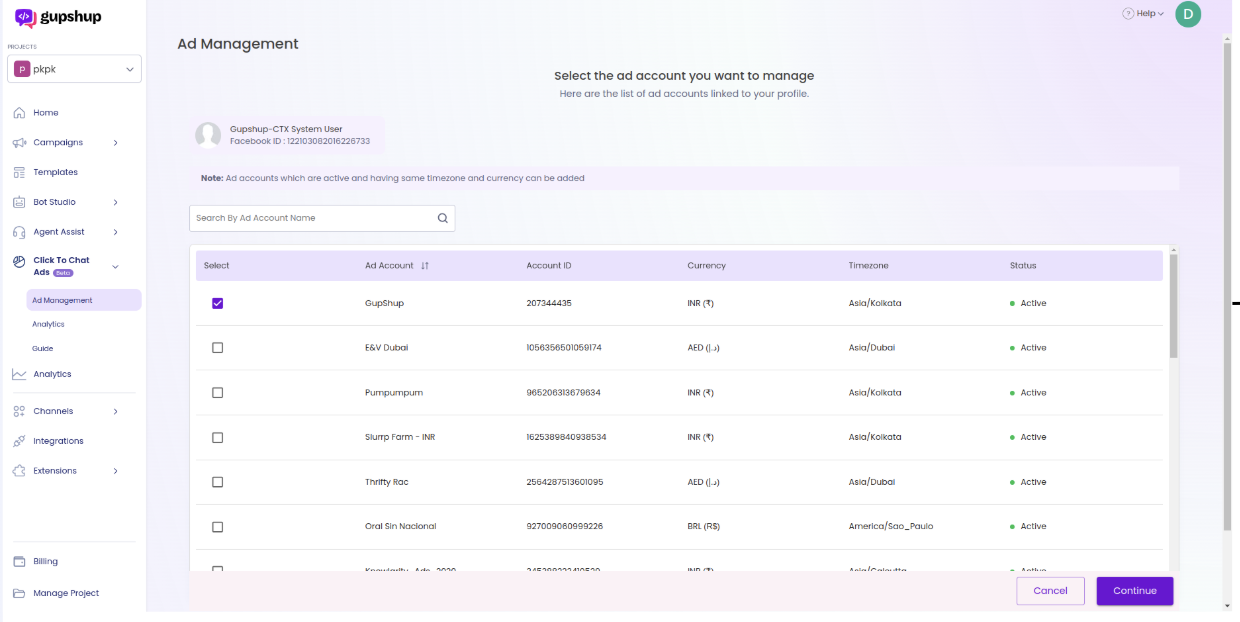Click the America/Sao_Paulo timezone cell
This screenshot has width=1240, height=622.
[x=891, y=527]
